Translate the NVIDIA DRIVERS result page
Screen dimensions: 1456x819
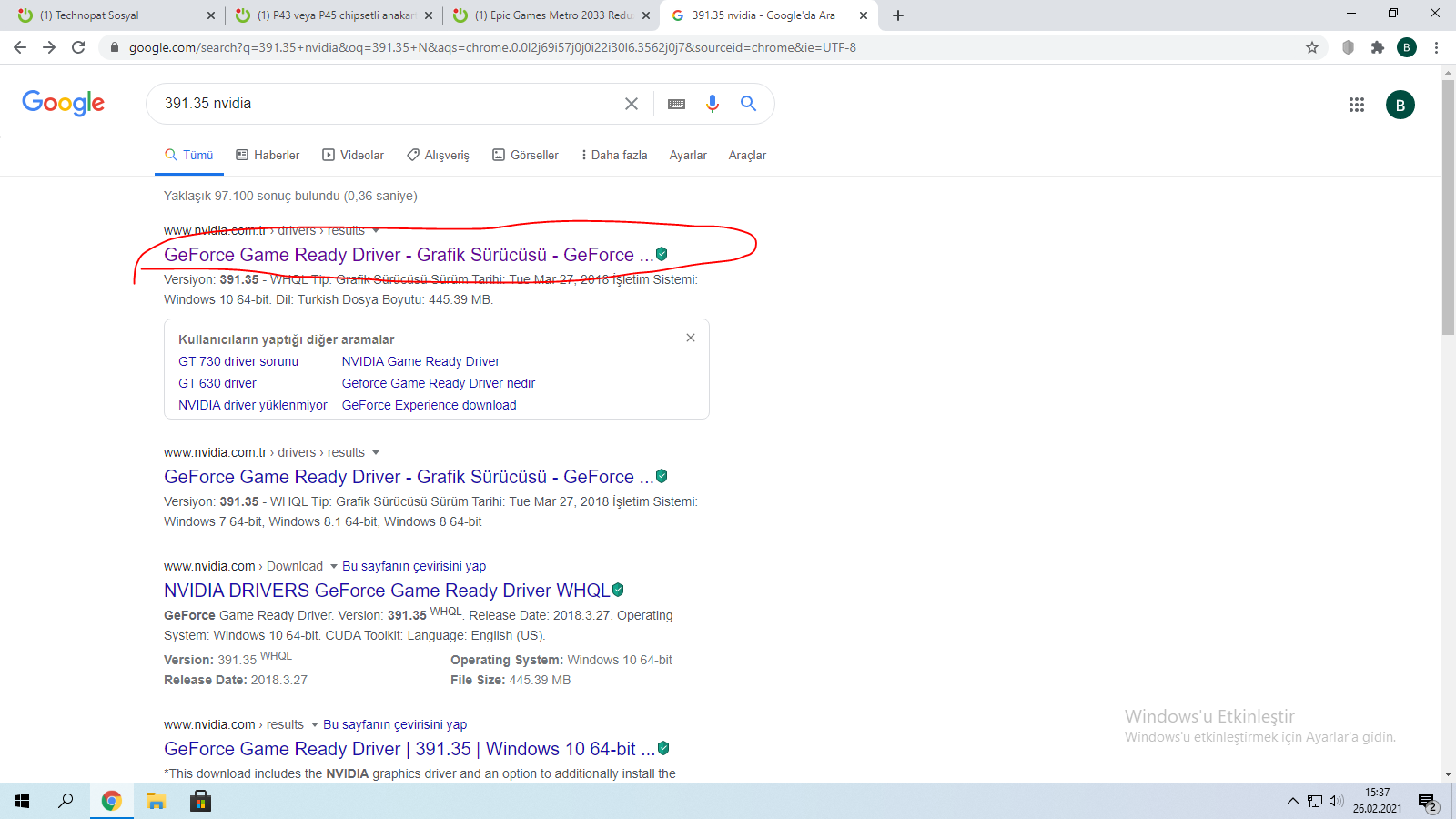414,566
